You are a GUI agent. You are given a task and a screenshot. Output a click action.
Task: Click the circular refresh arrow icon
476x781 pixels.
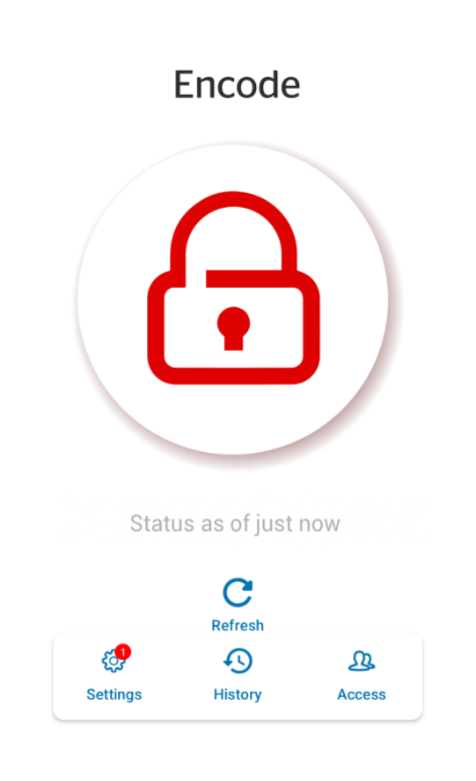(238, 593)
